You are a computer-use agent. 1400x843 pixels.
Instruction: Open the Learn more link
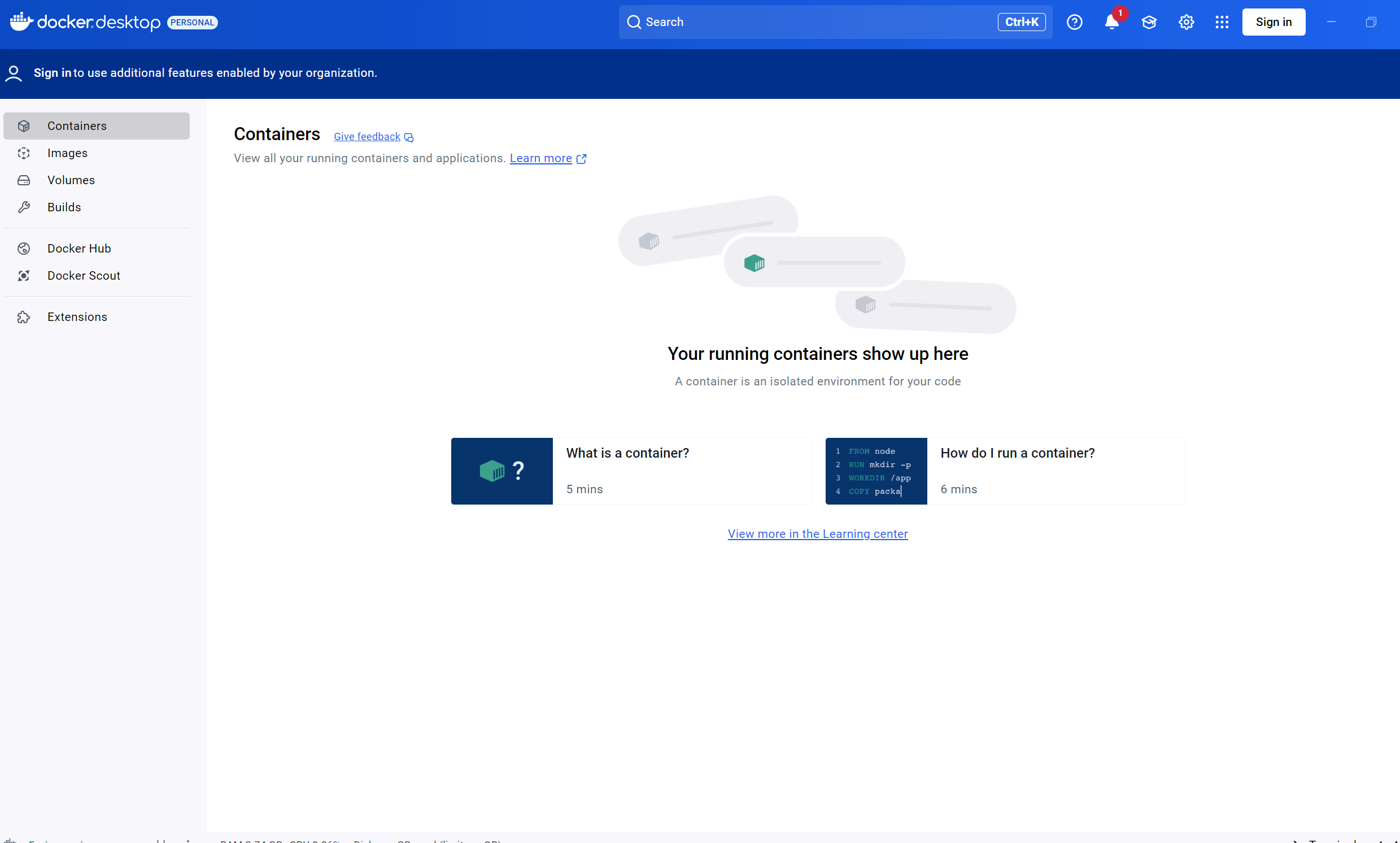pyautogui.click(x=540, y=159)
